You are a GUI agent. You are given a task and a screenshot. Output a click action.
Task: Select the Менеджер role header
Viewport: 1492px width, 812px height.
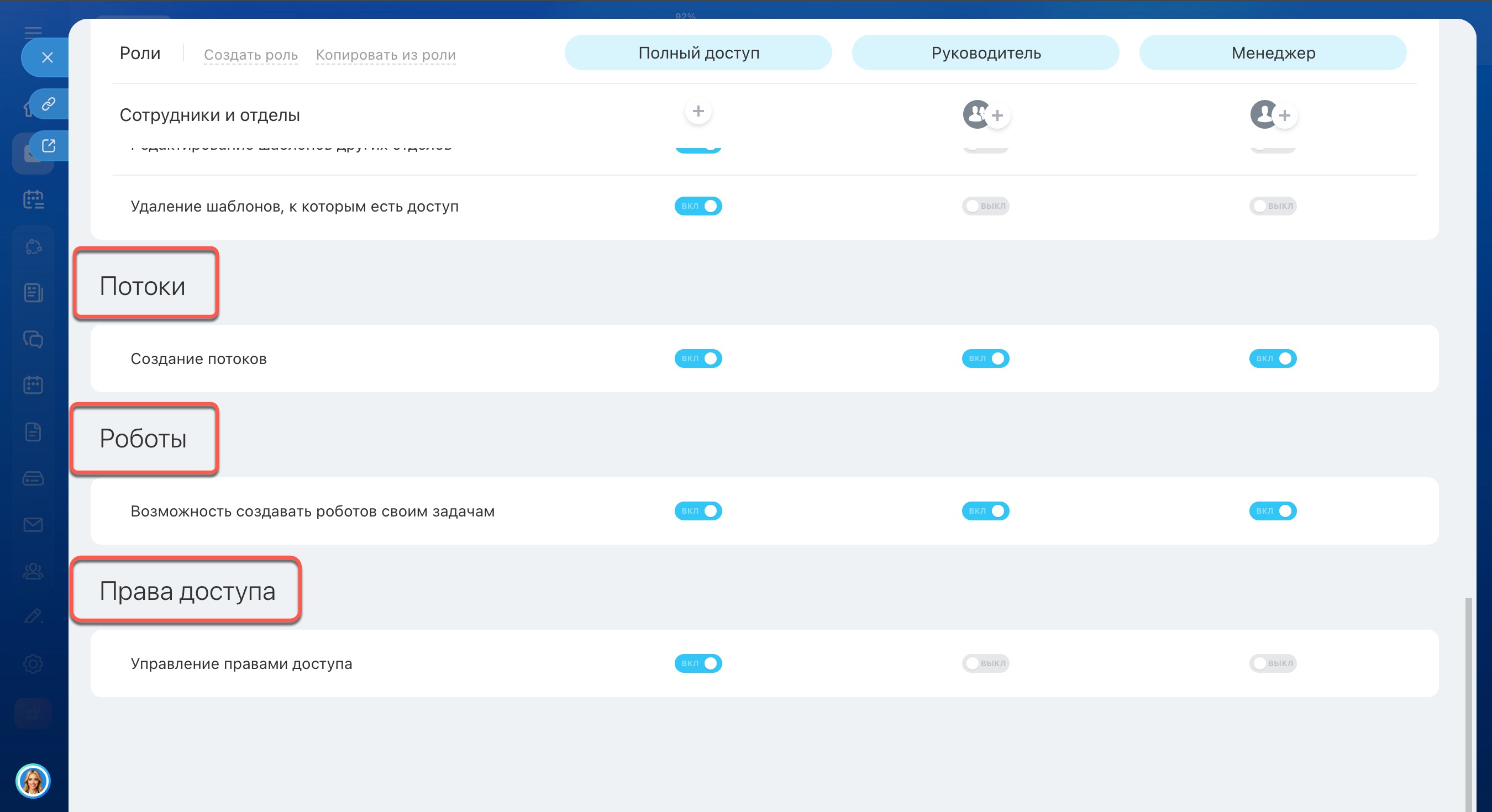coord(1273,52)
